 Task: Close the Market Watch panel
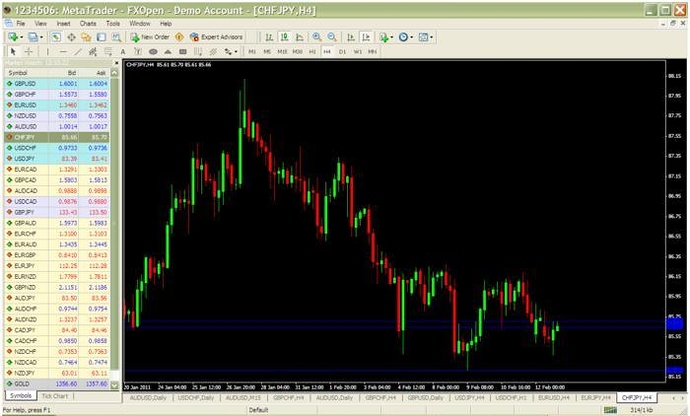117,63
